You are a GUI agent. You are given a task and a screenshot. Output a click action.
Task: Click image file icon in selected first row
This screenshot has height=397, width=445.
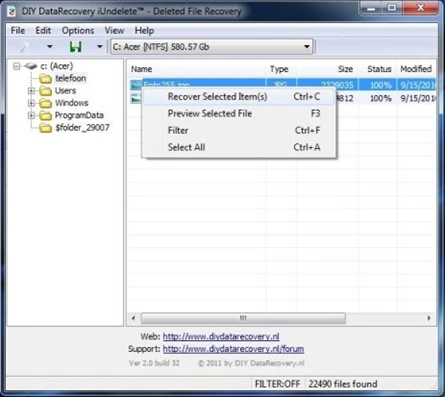click(x=136, y=85)
